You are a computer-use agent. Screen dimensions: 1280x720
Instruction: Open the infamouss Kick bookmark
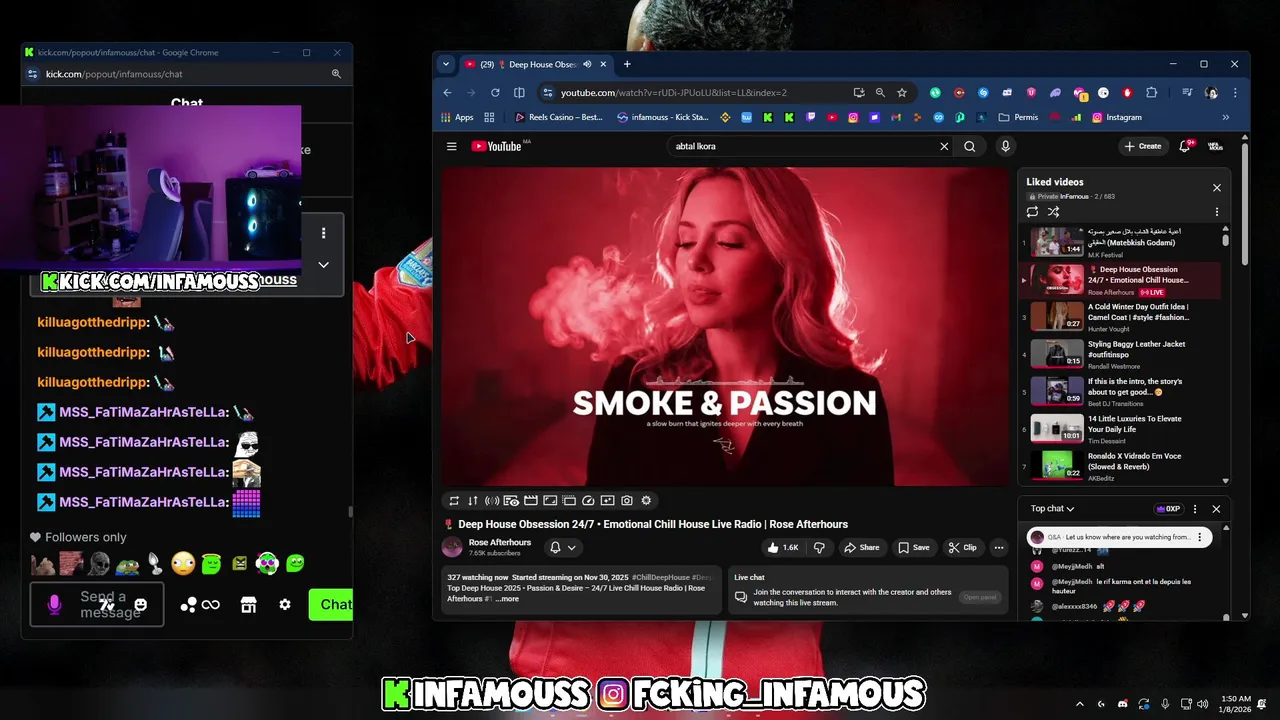point(663,117)
